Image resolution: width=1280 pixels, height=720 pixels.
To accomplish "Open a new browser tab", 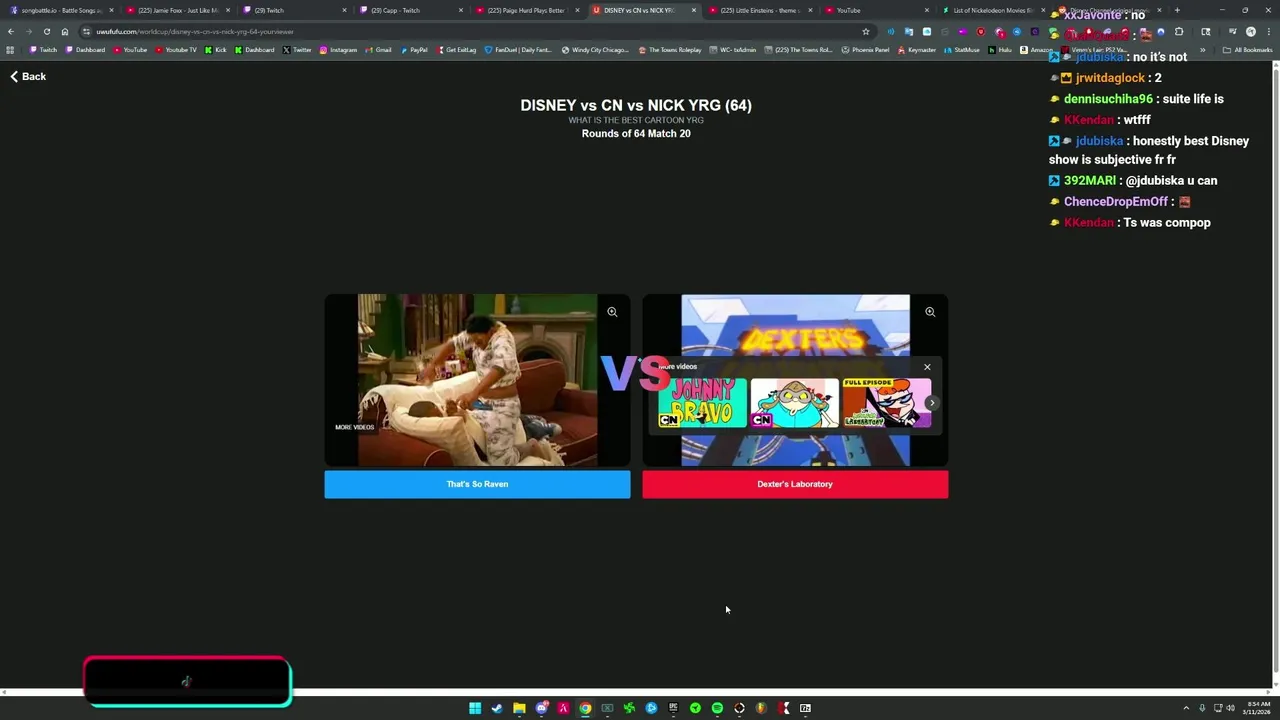I will (1177, 10).
